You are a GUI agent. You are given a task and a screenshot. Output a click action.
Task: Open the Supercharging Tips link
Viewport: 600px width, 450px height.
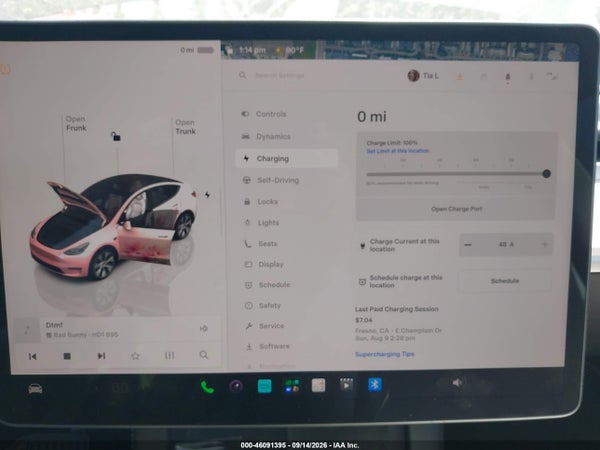[x=385, y=354]
